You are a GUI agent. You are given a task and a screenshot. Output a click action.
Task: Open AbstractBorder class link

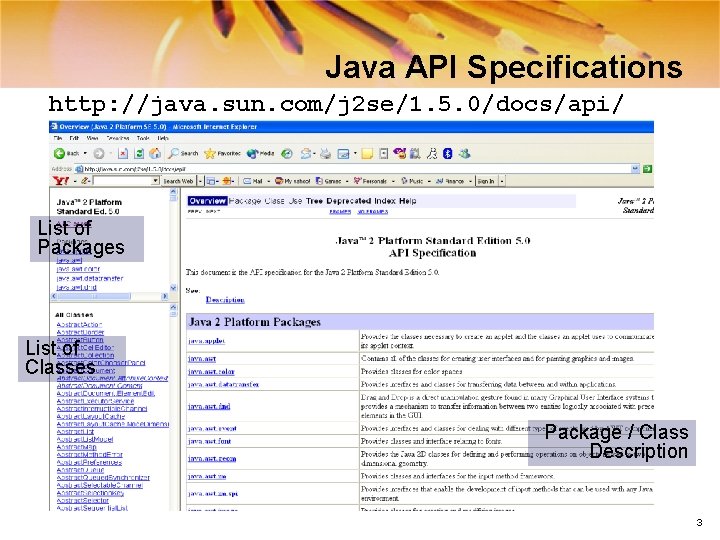click(80, 332)
